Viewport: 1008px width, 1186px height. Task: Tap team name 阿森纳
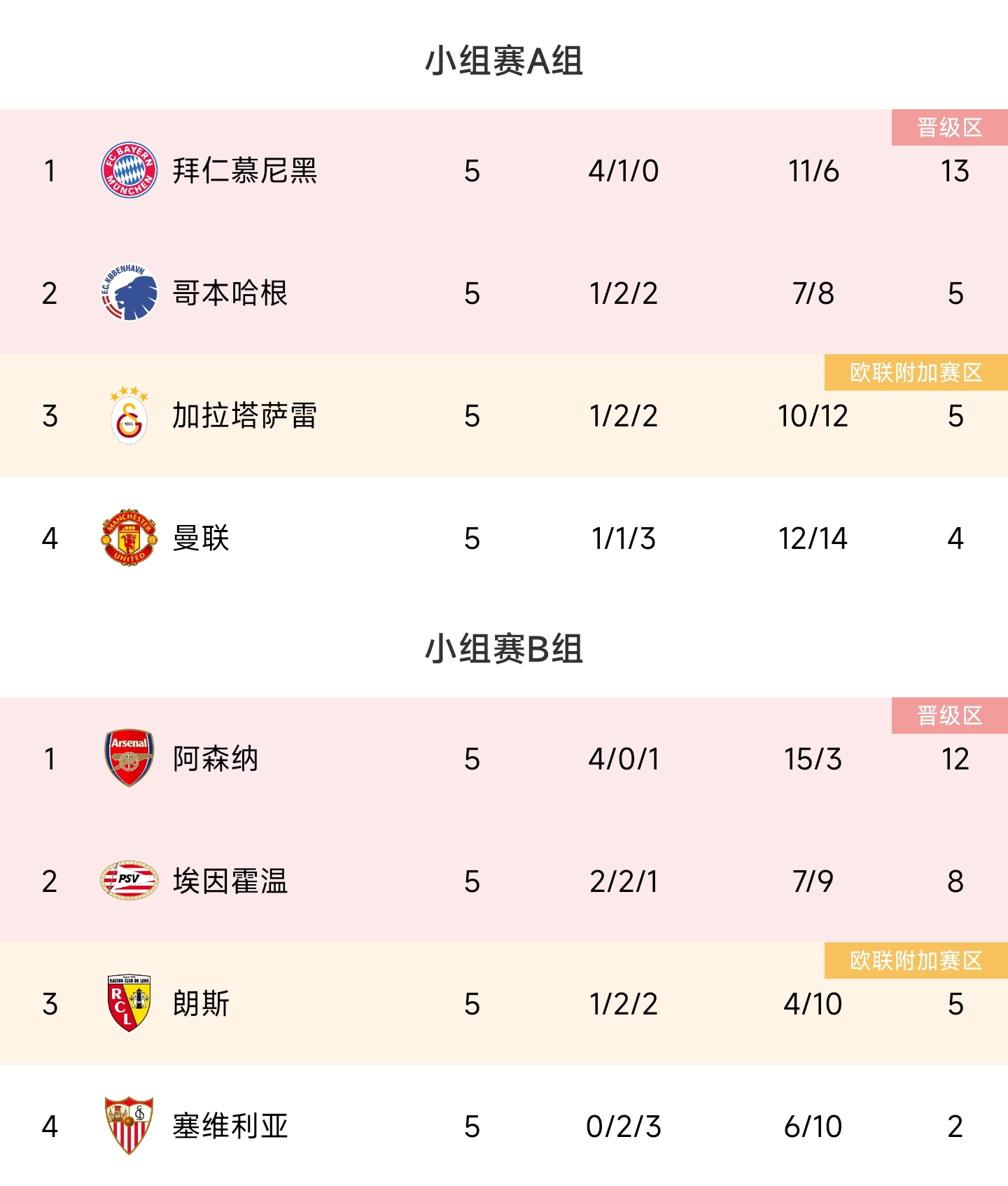(x=216, y=758)
